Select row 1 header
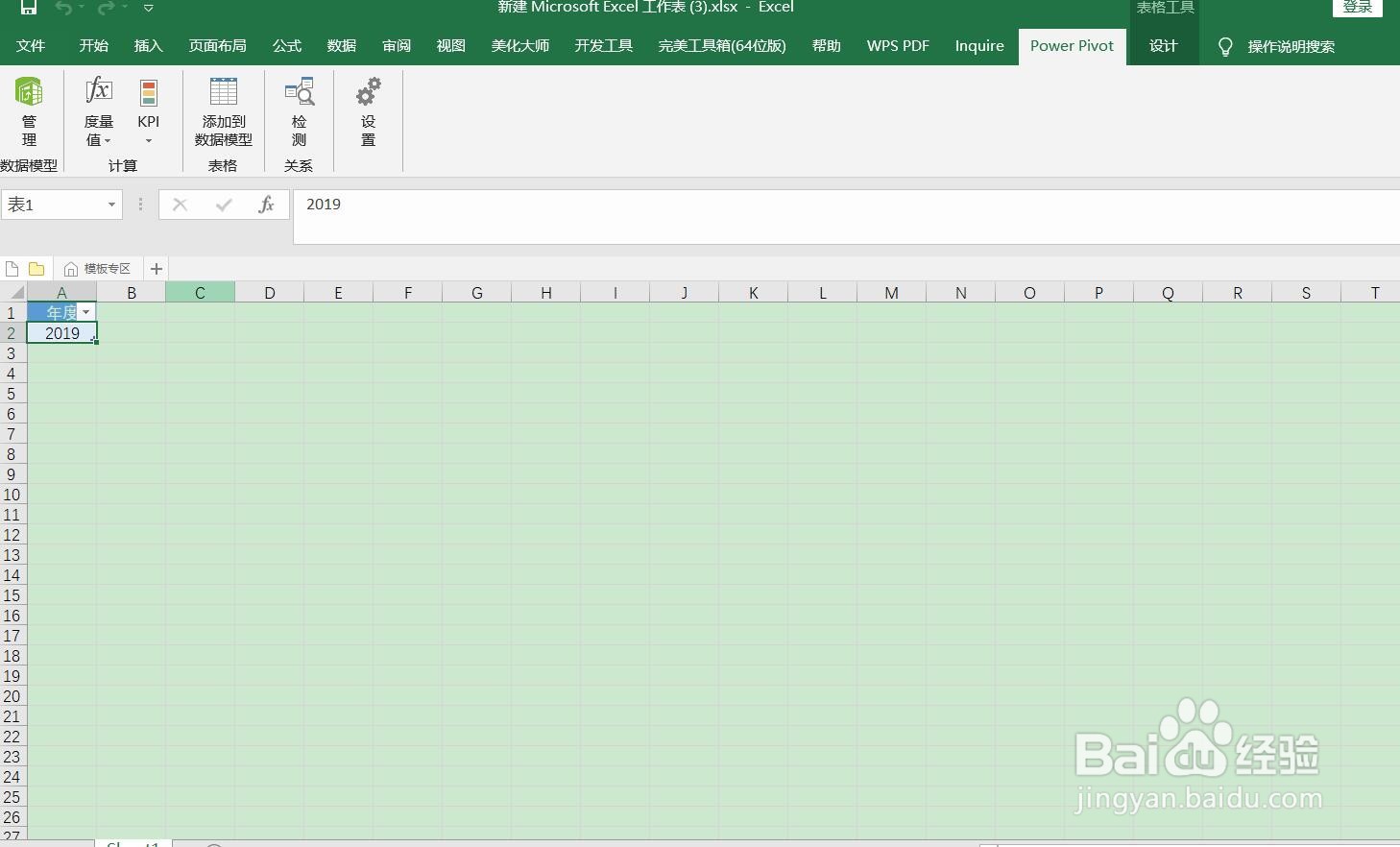Viewport: 1400px width, 847px height. [x=12, y=313]
